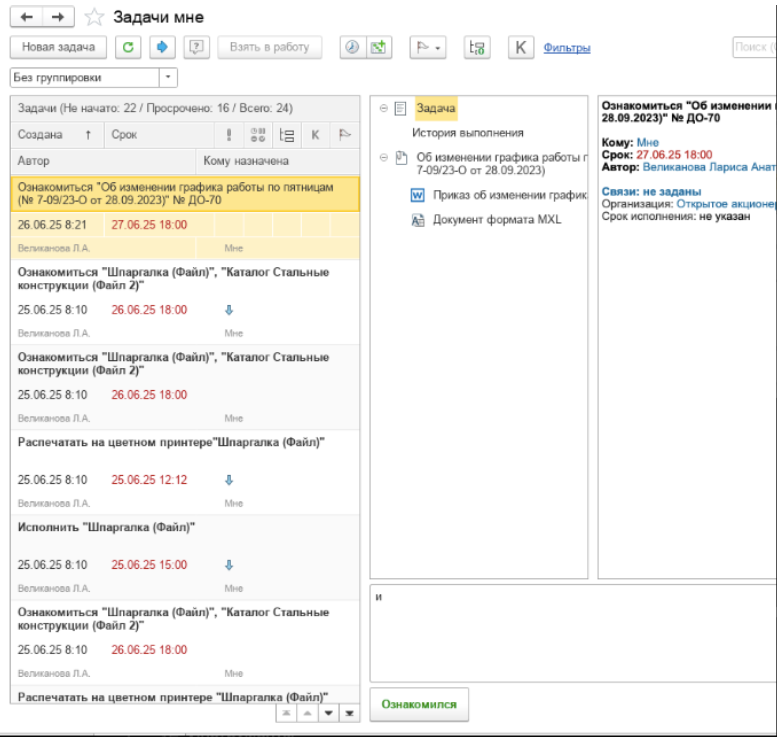Collapse the 'Задача' tree node
Image resolution: width=778 pixels, height=737 pixels.
click(384, 108)
